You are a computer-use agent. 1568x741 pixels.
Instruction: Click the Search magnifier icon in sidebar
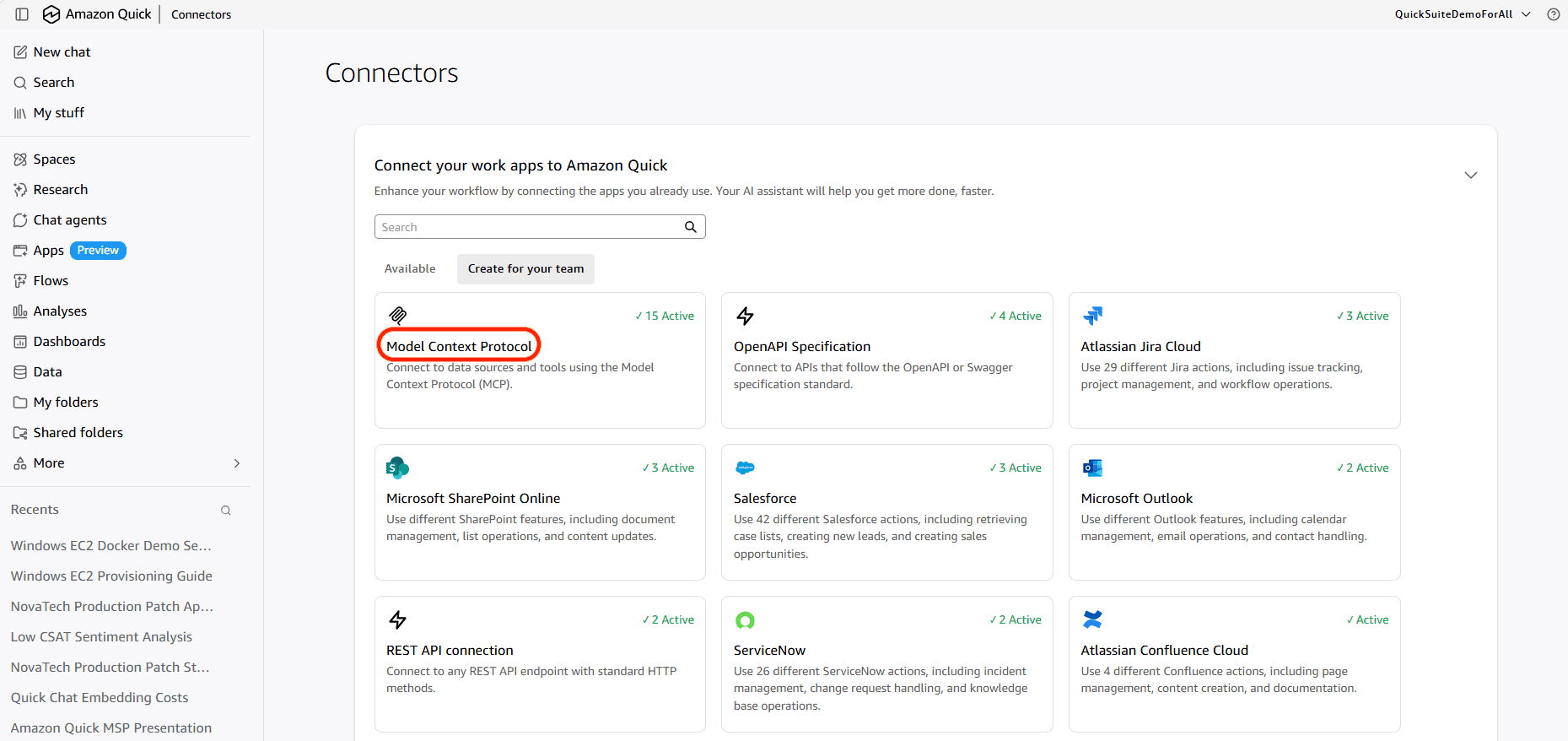(20, 83)
